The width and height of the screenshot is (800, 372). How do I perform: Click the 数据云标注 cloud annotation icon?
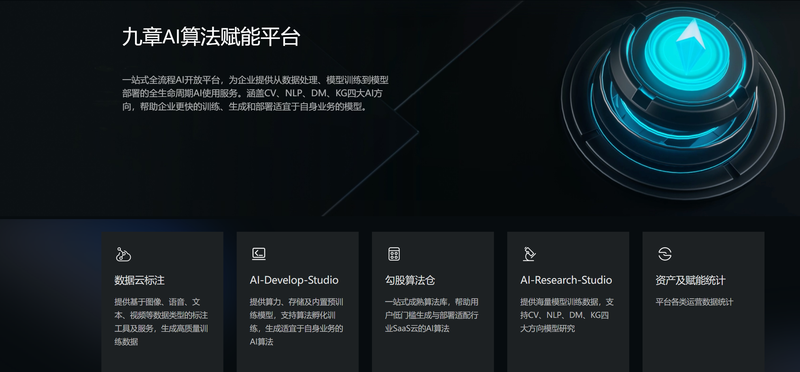point(123,254)
